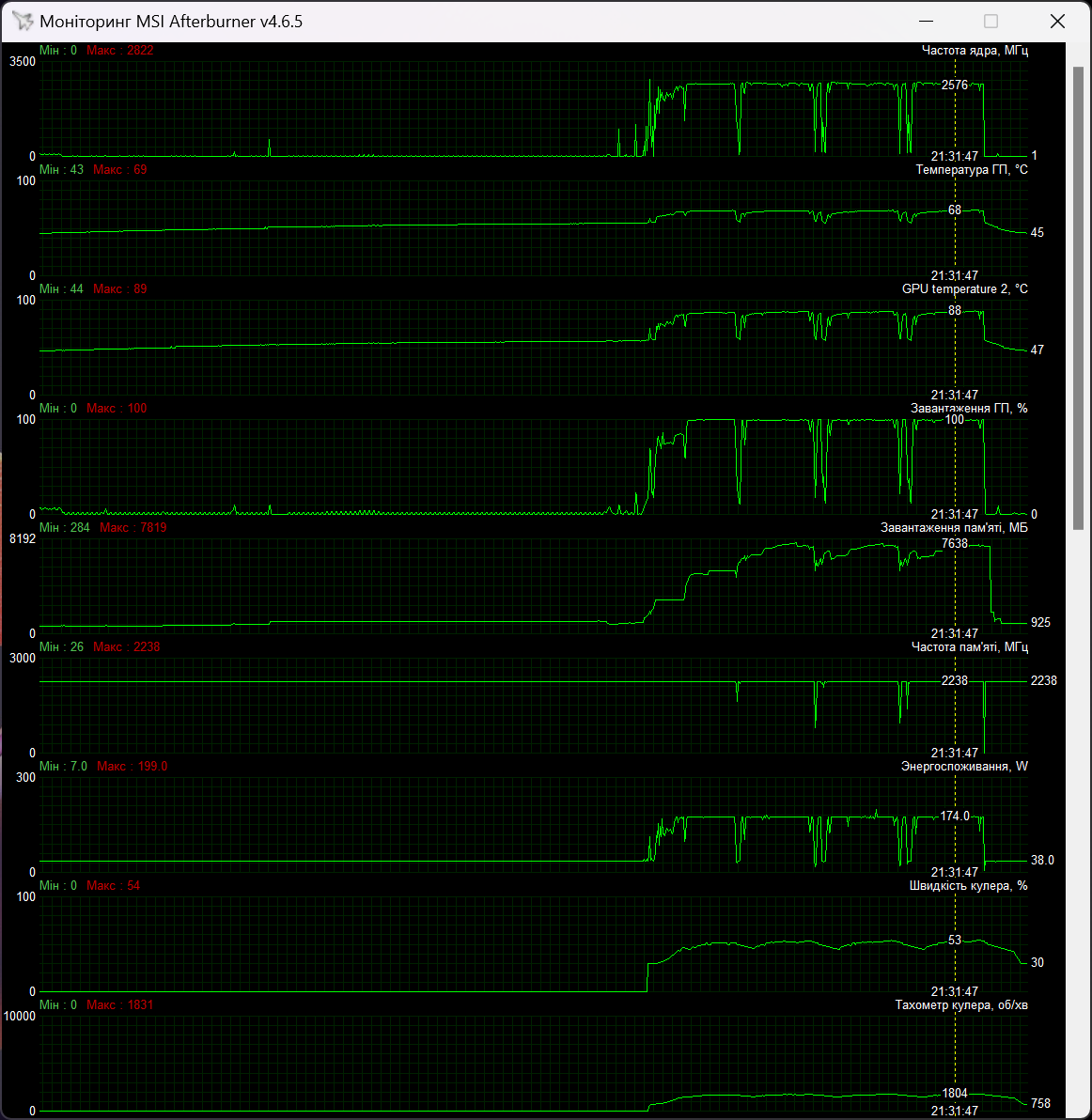1092x1120 pixels.
Task: Click the 'Мін : 26' memory clock value
Action: [x=61, y=647]
